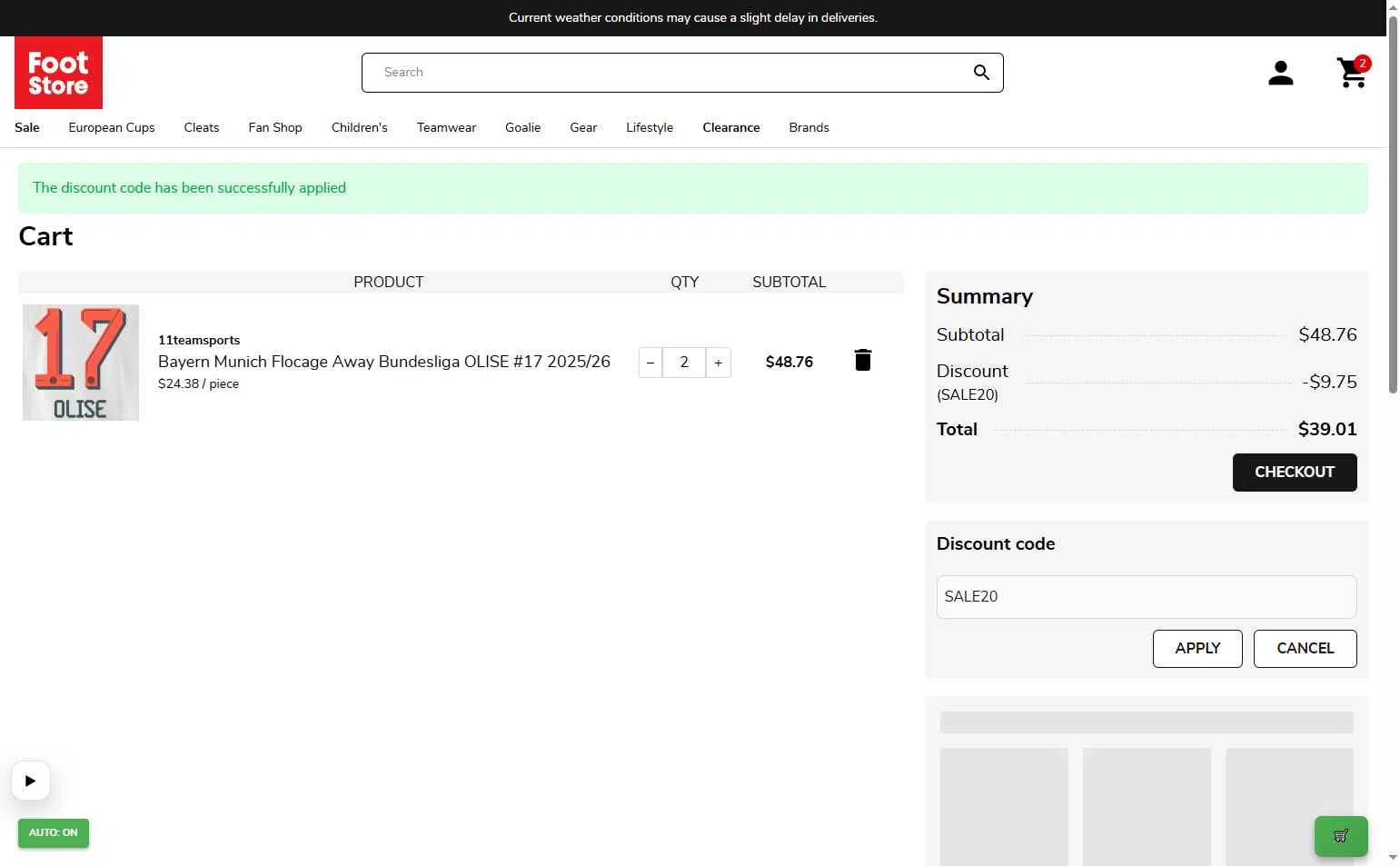Click the weather delay notice at the top
This screenshot has width=1400, height=866.
pyautogui.click(x=693, y=17)
